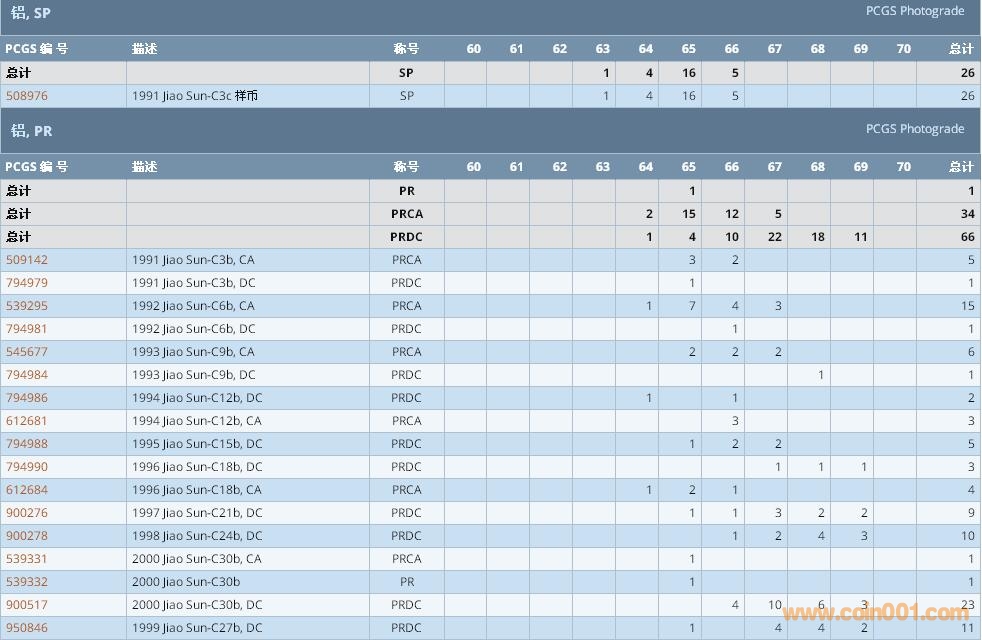The width and height of the screenshot is (982, 640).
Task: Select the 900278 PCGS number link
Action: [27, 536]
